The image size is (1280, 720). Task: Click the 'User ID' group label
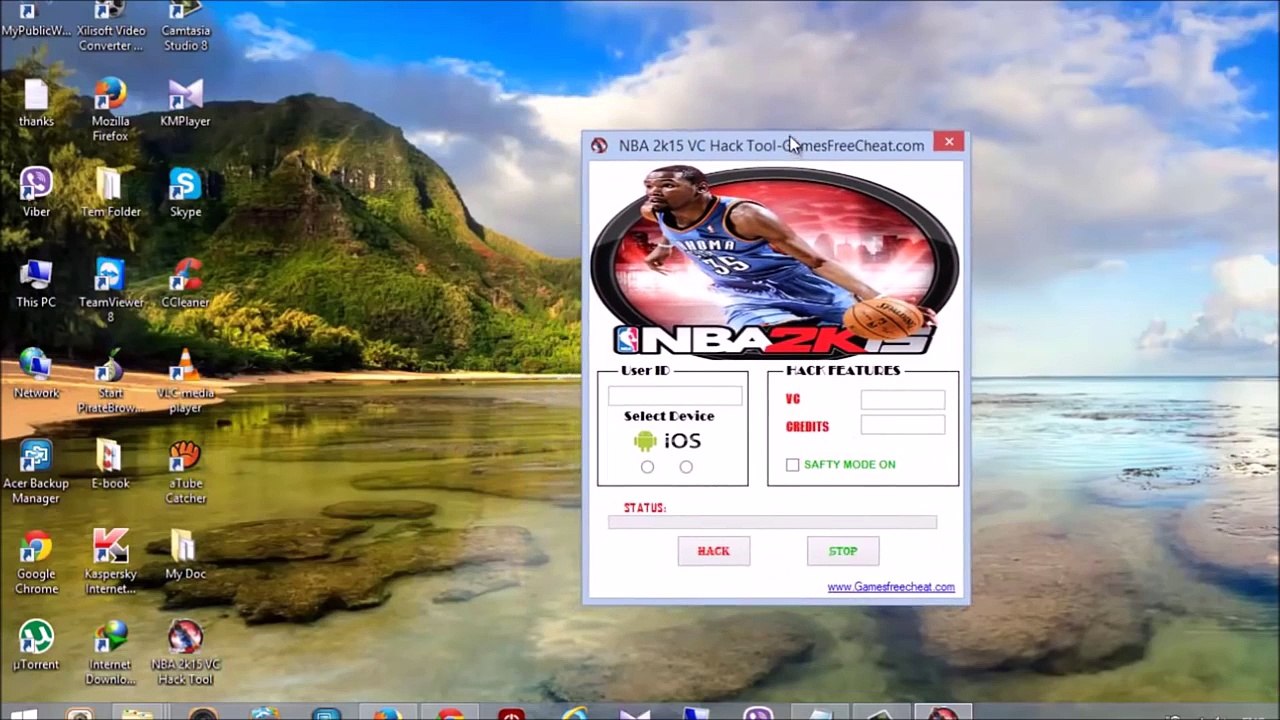pos(645,370)
